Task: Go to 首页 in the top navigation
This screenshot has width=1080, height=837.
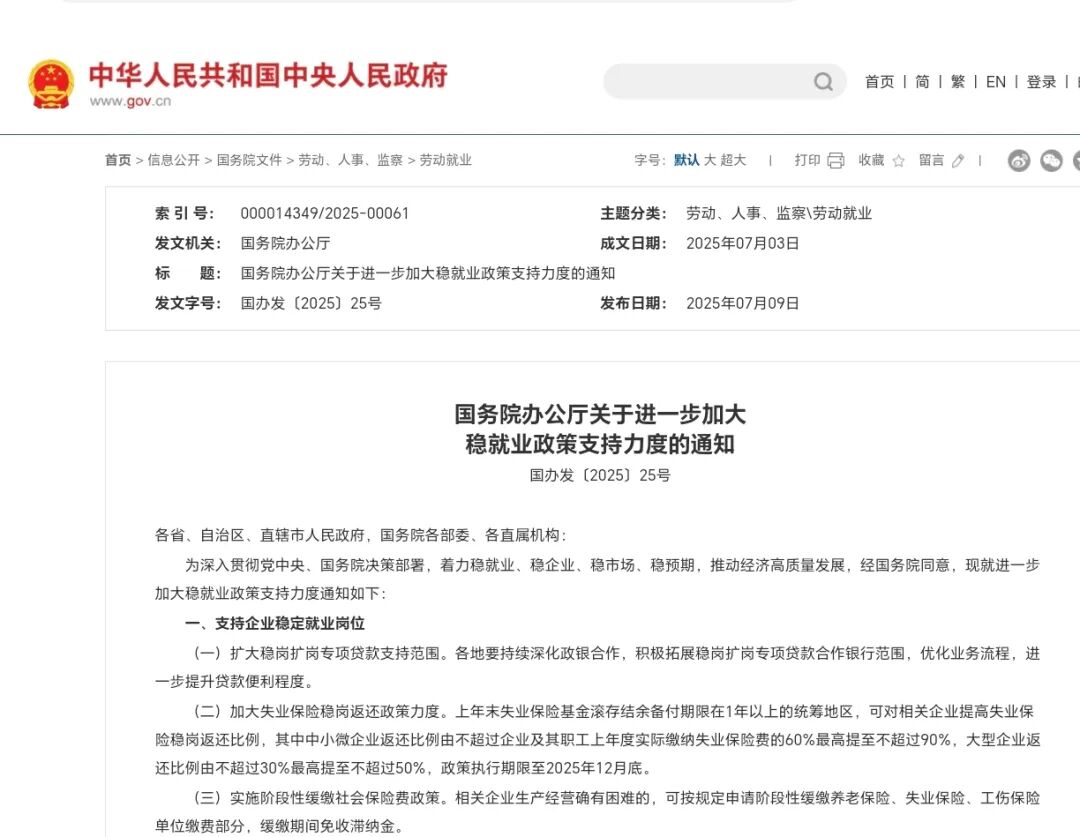Action: coord(880,82)
